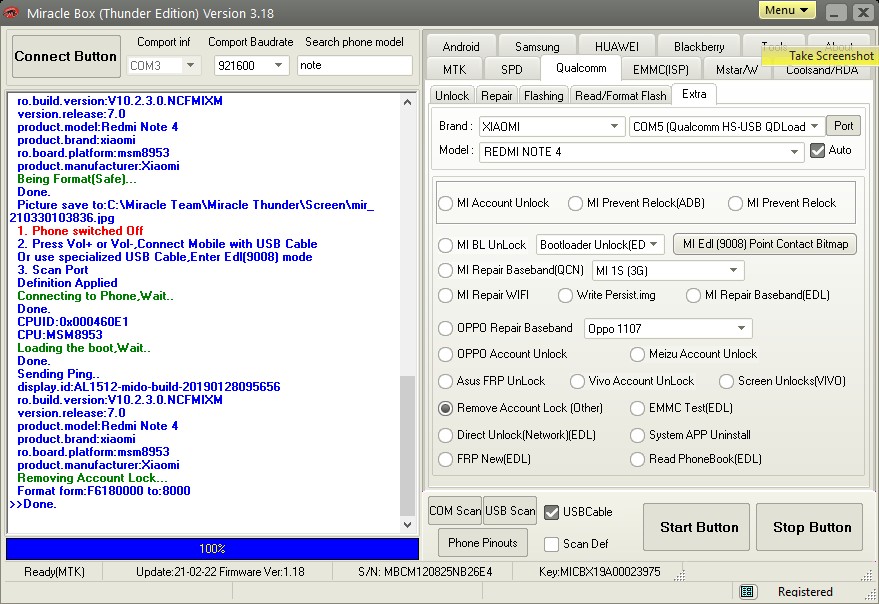Click the log panel scrollbar down arrow
The width and height of the screenshot is (879, 604).
click(408, 525)
